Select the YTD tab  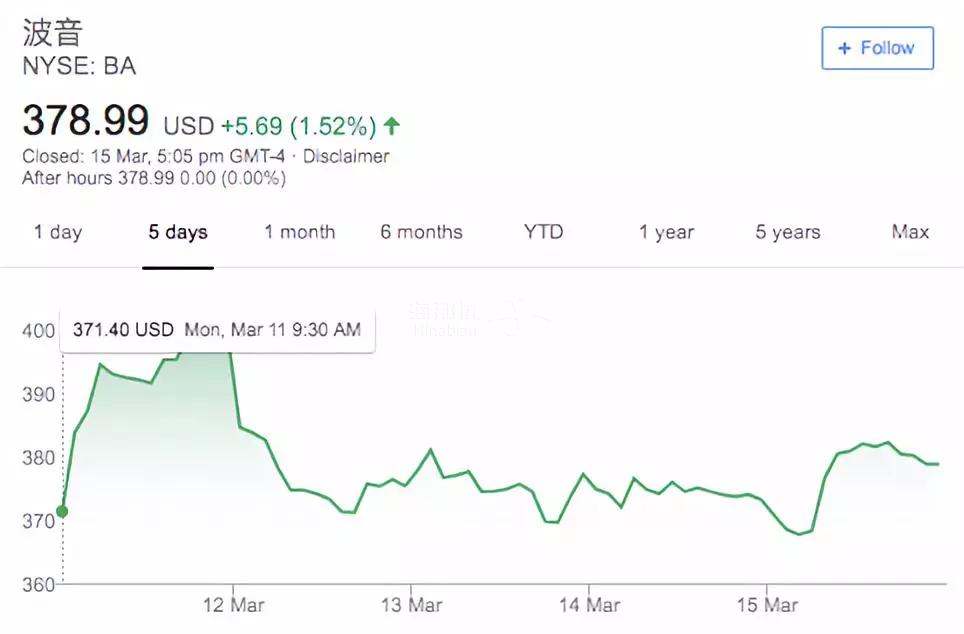[543, 232]
